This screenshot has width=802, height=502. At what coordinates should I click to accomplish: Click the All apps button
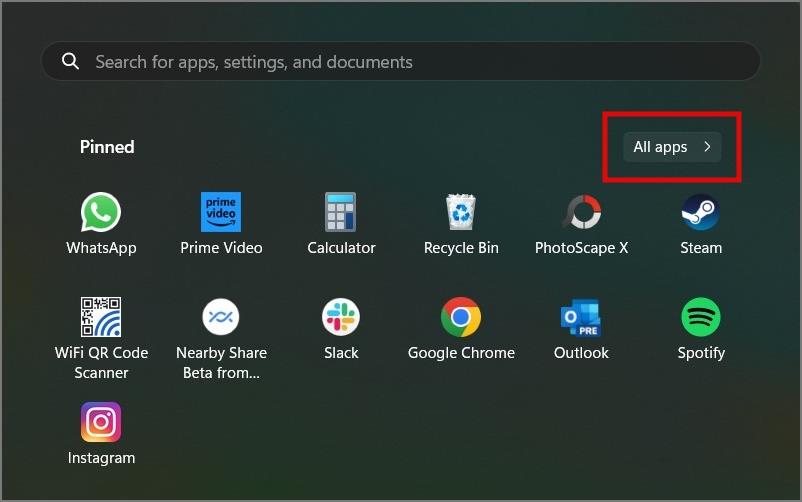(x=672, y=147)
